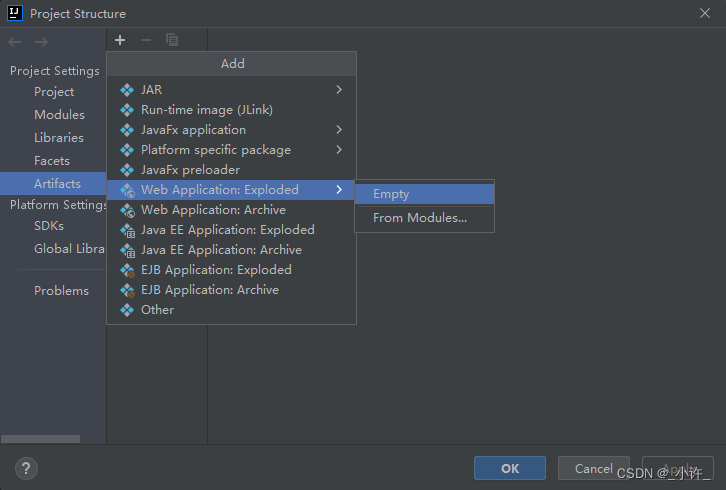Select JAR menu entry
726x490 pixels.
tap(232, 89)
